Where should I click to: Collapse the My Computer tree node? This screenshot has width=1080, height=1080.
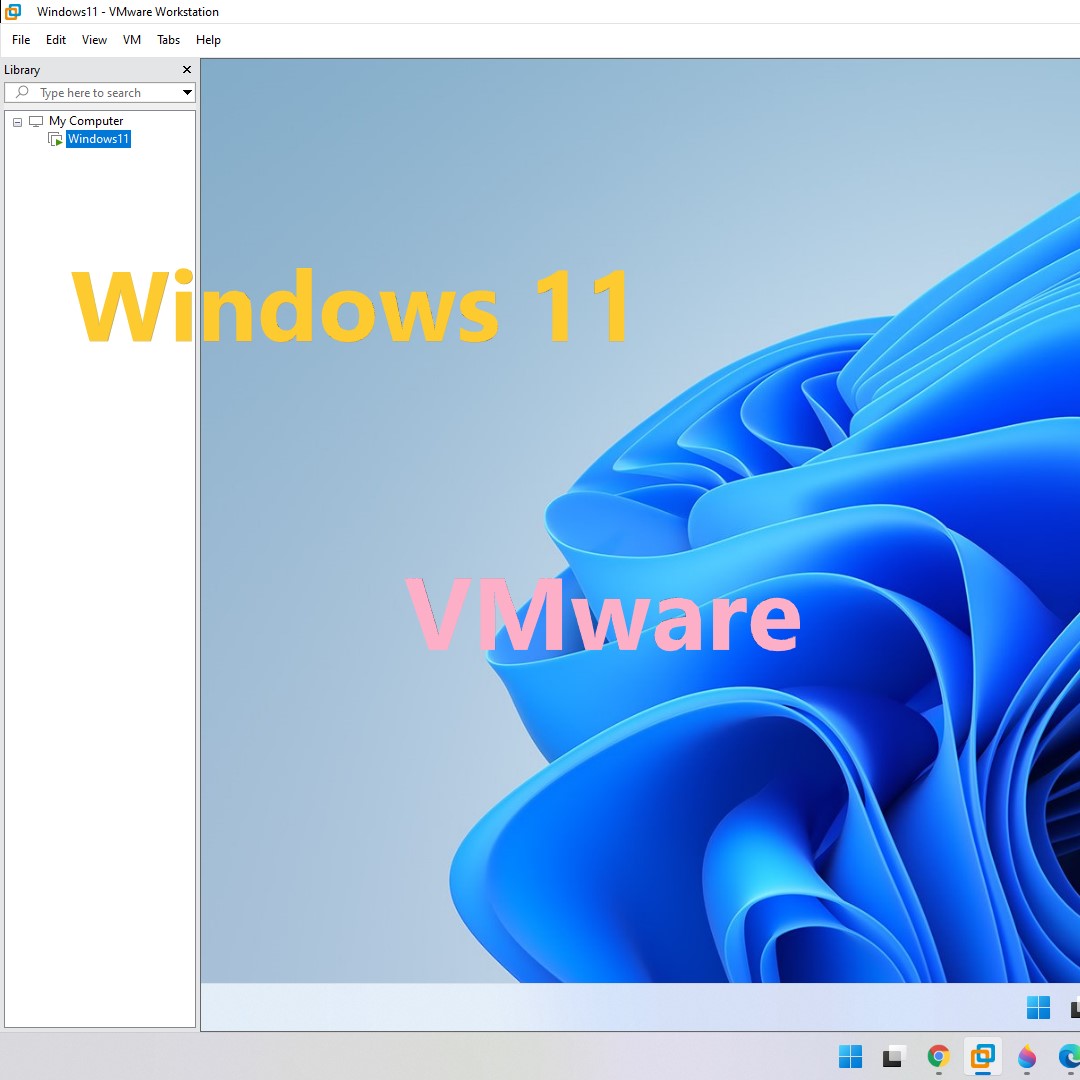(16, 120)
